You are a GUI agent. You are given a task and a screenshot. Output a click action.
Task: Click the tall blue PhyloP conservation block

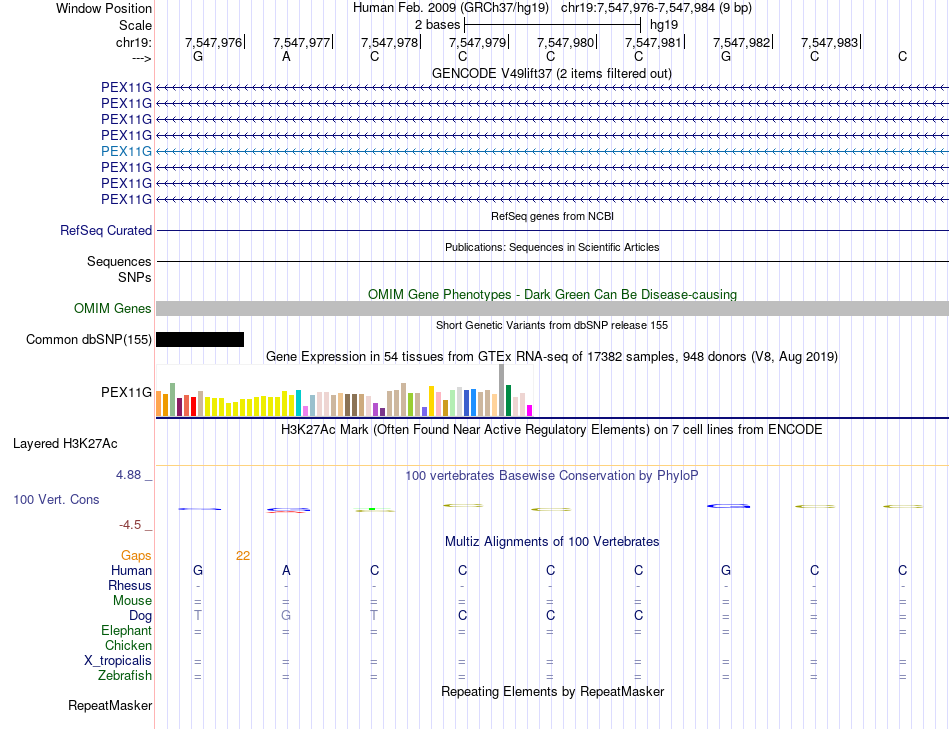coord(729,505)
